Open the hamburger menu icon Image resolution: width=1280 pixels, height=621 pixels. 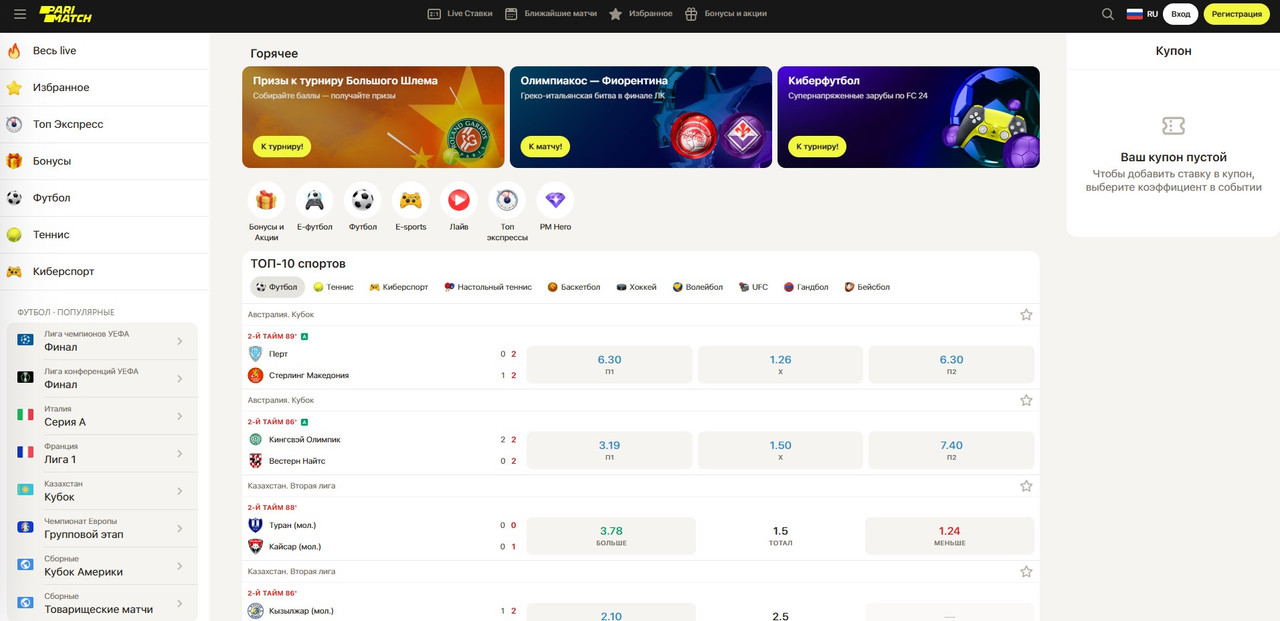[x=20, y=14]
